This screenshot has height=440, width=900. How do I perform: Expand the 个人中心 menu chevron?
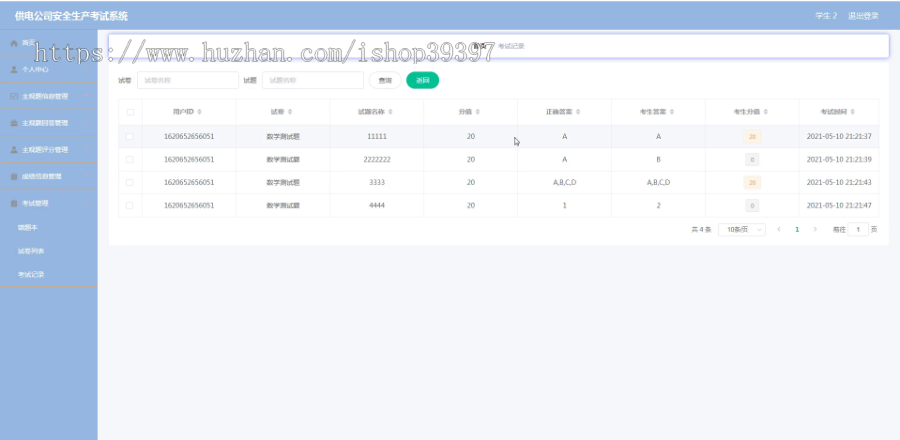(86, 69)
